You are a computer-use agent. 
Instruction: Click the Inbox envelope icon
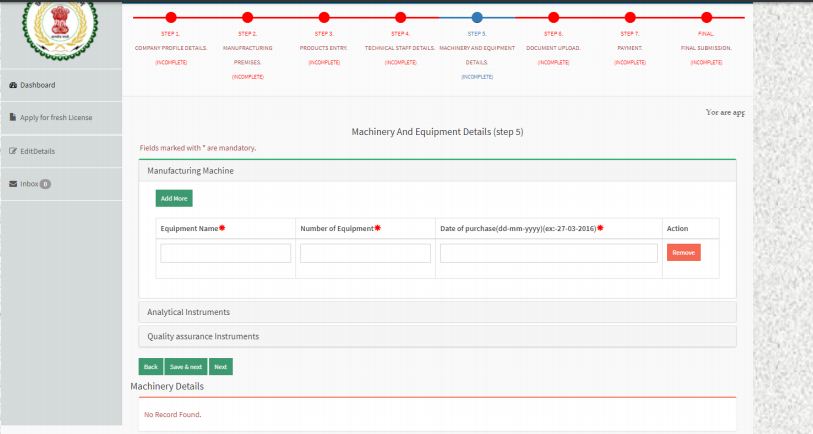(13, 184)
